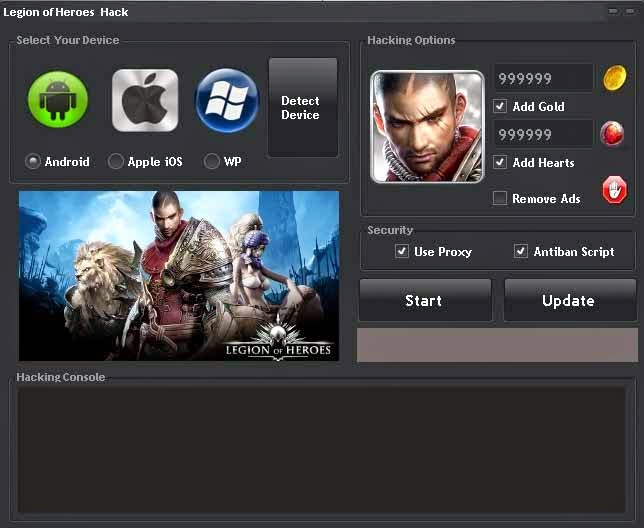Click the hearts amount input field
The width and height of the screenshot is (644, 528).
tap(544, 134)
